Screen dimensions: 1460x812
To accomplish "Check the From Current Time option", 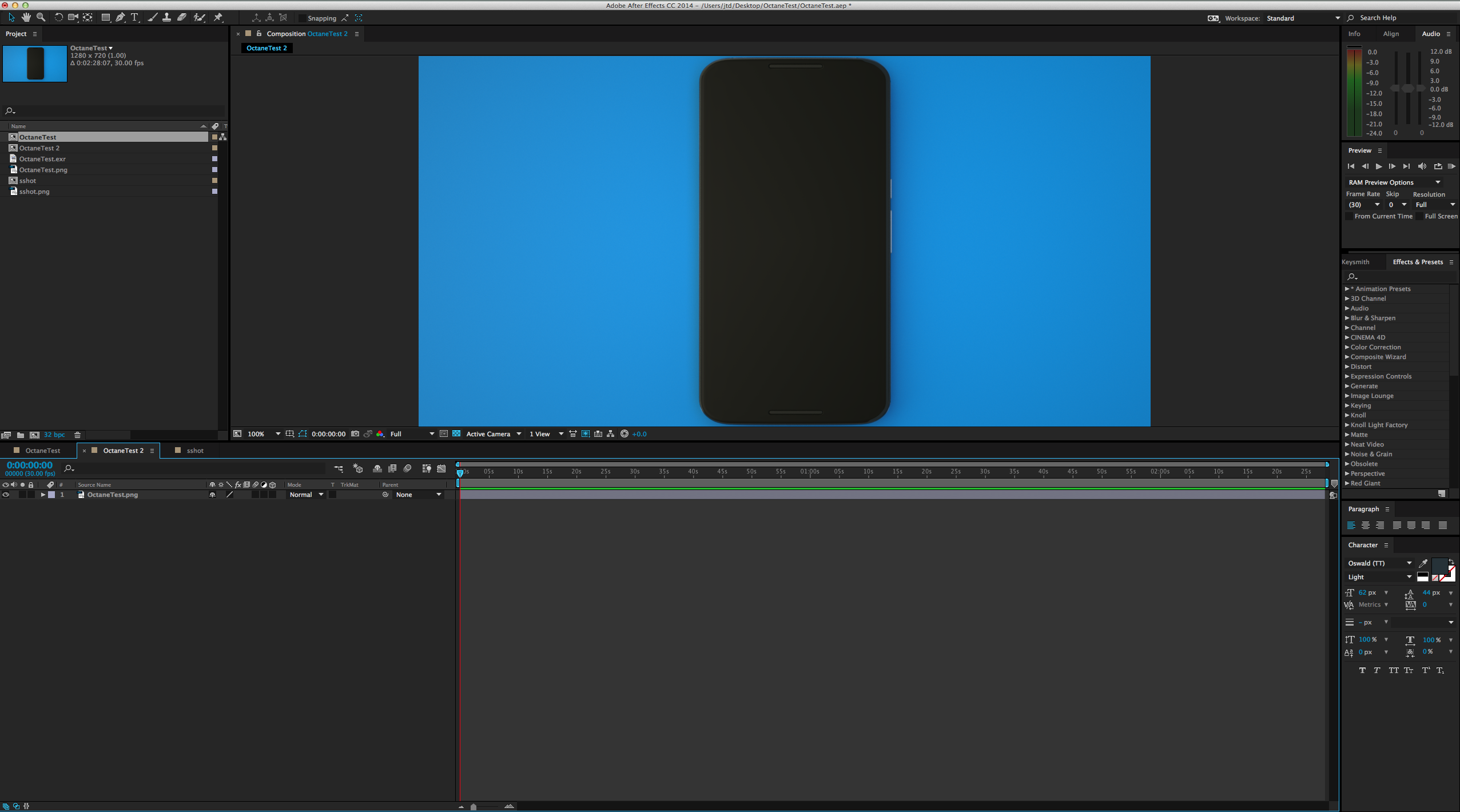I will tap(1350, 217).
